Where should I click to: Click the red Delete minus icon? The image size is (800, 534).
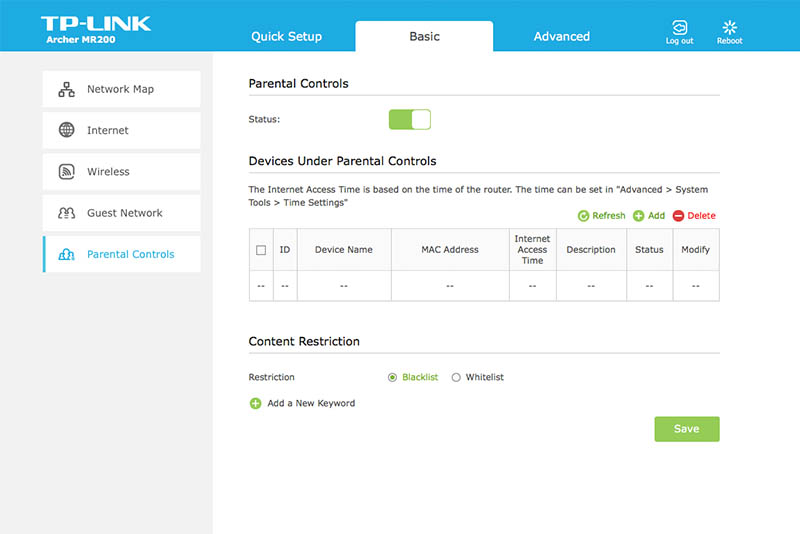coord(678,216)
